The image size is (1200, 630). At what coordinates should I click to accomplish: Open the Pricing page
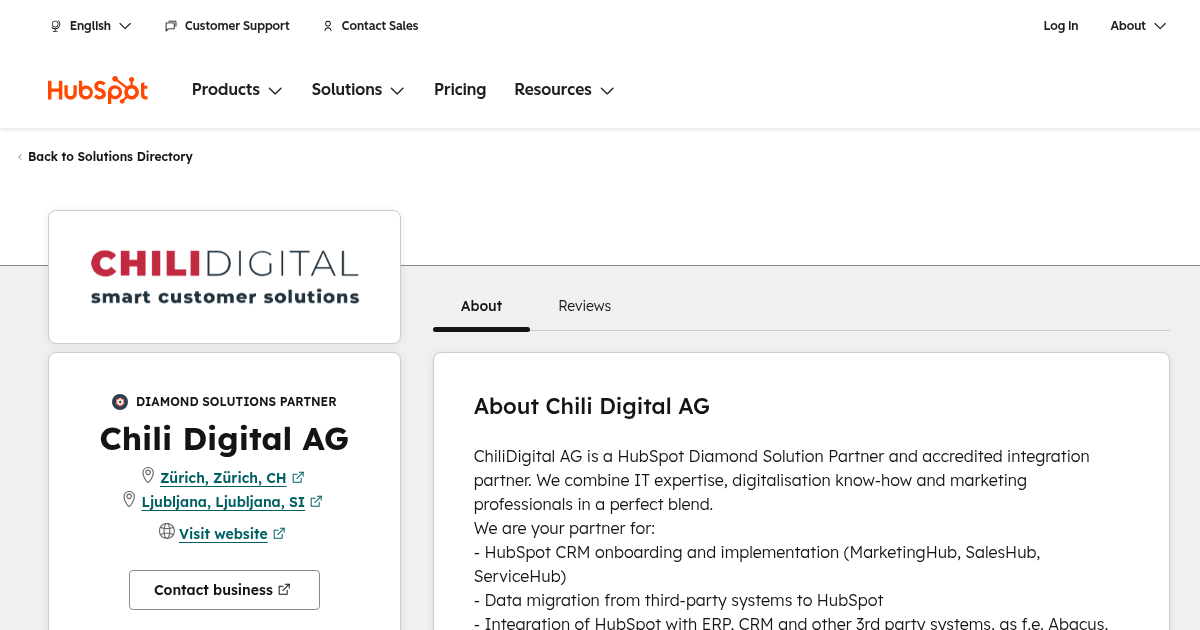coord(460,90)
